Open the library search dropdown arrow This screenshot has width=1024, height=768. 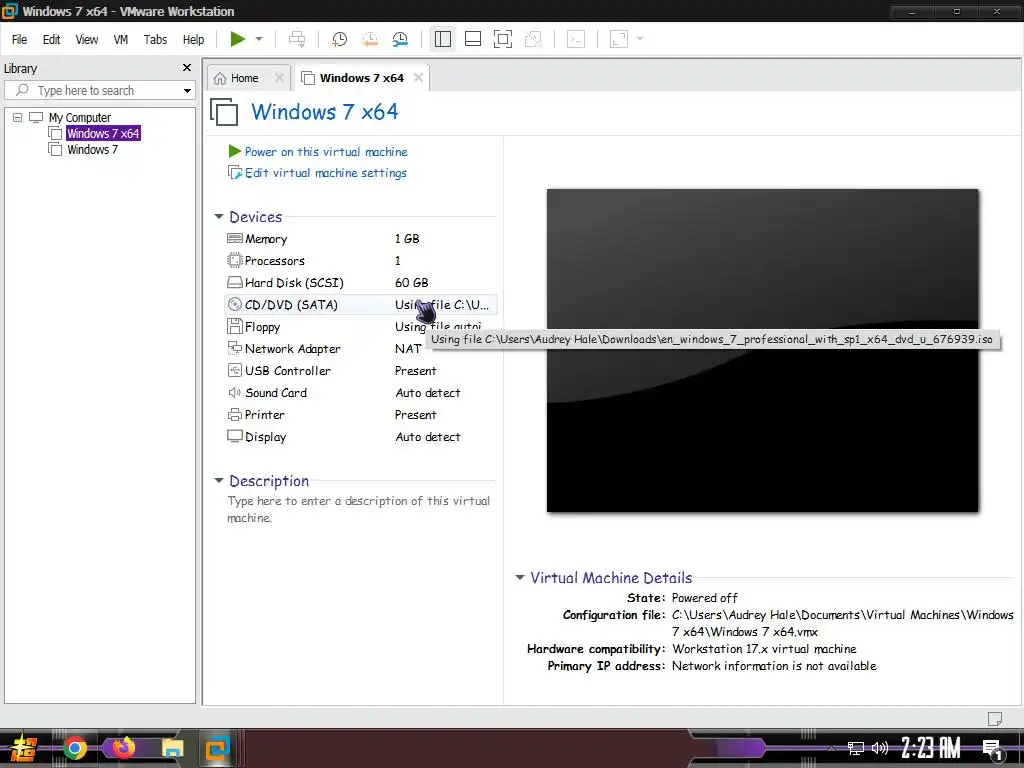tap(187, 91)
